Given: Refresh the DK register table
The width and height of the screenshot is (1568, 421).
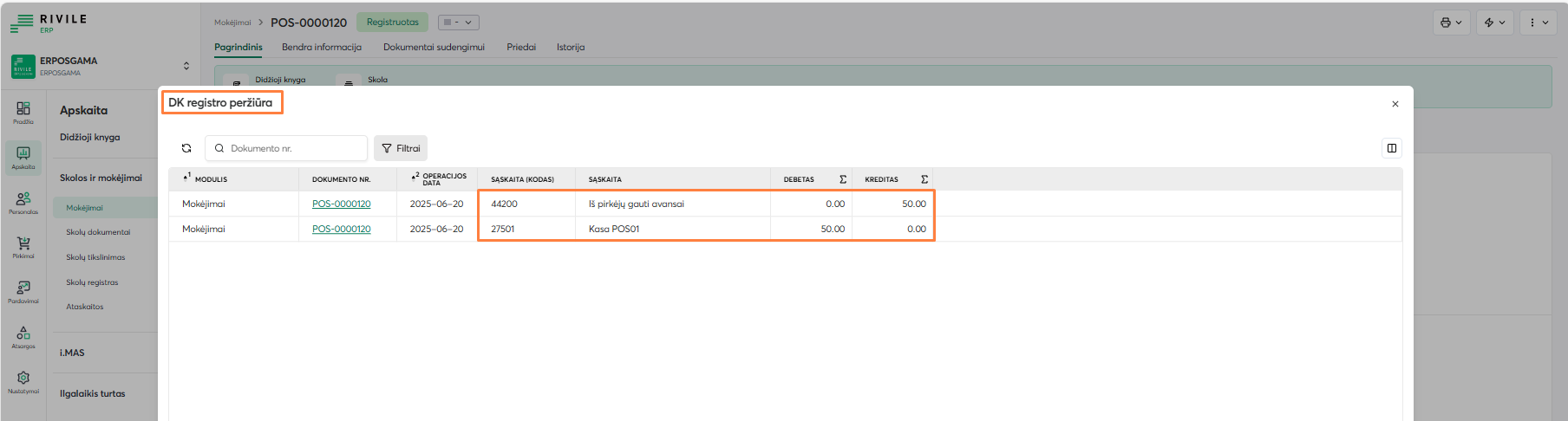Looking at the screenshot, I should pos(186,148).
